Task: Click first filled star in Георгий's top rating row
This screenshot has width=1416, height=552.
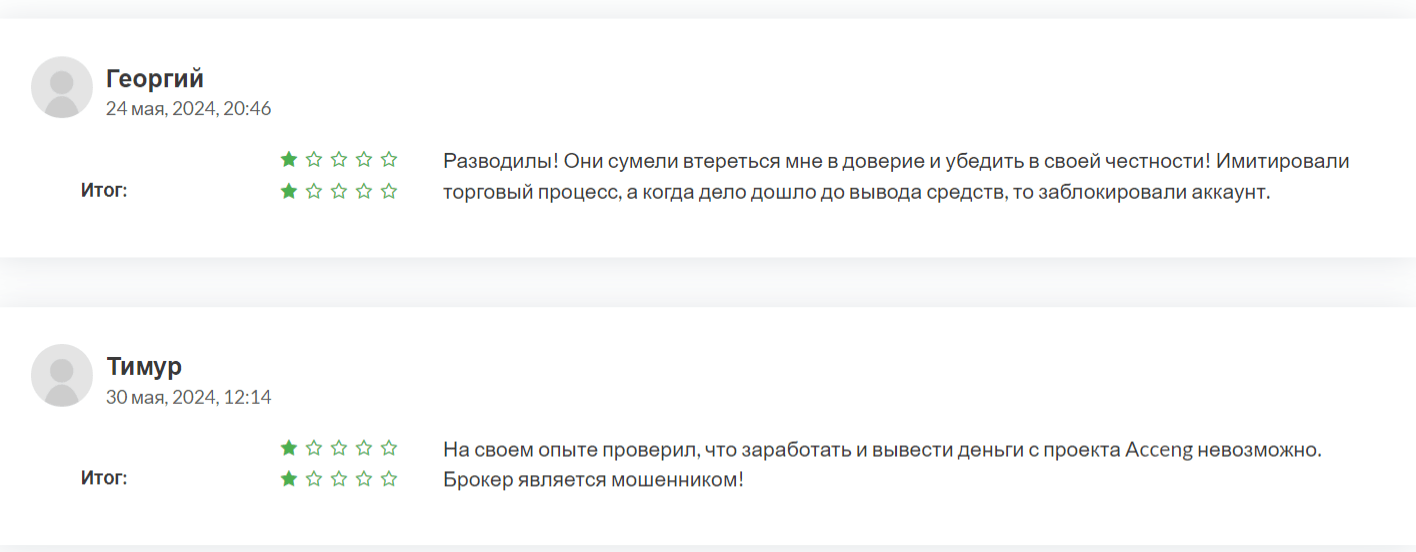Action: coord(289,159)
